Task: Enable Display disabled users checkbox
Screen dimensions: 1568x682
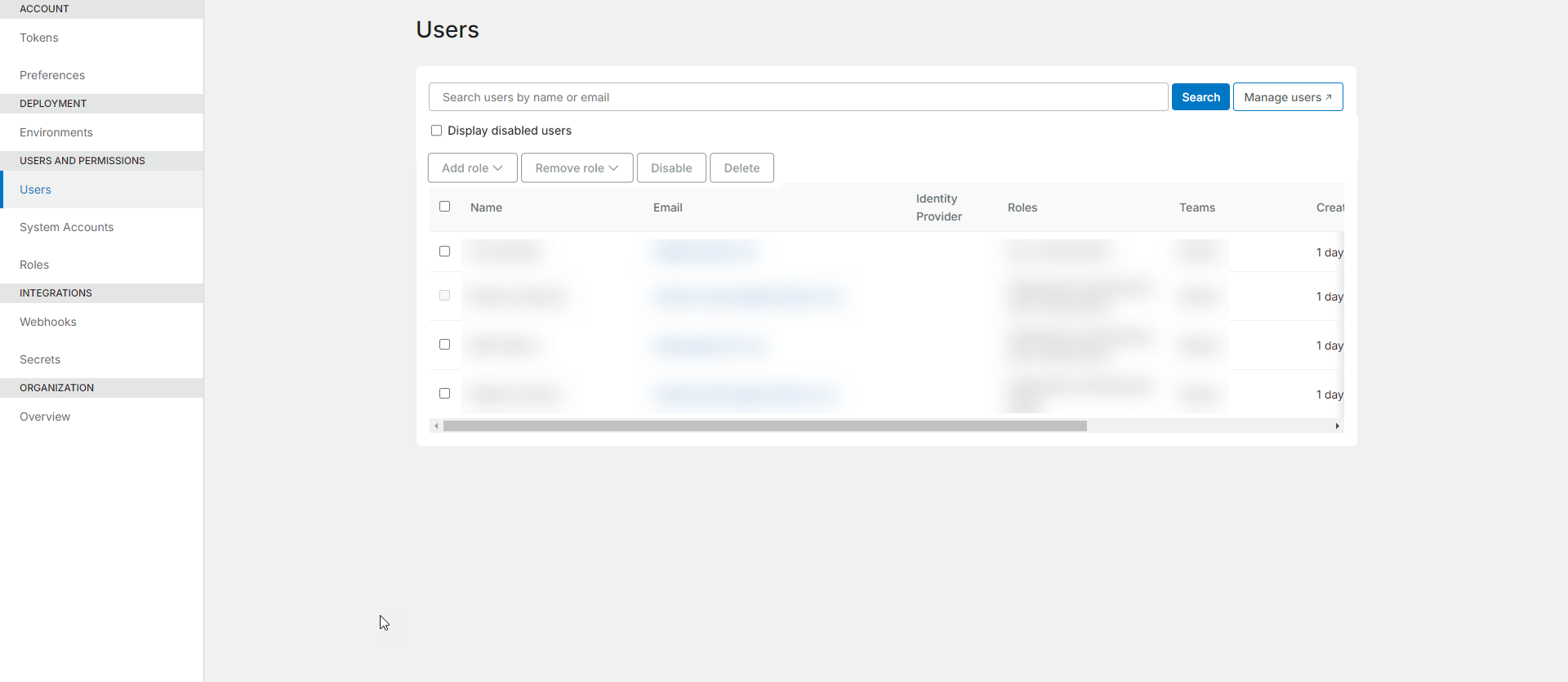Action: pyautogui.click(x=436, y=131)
